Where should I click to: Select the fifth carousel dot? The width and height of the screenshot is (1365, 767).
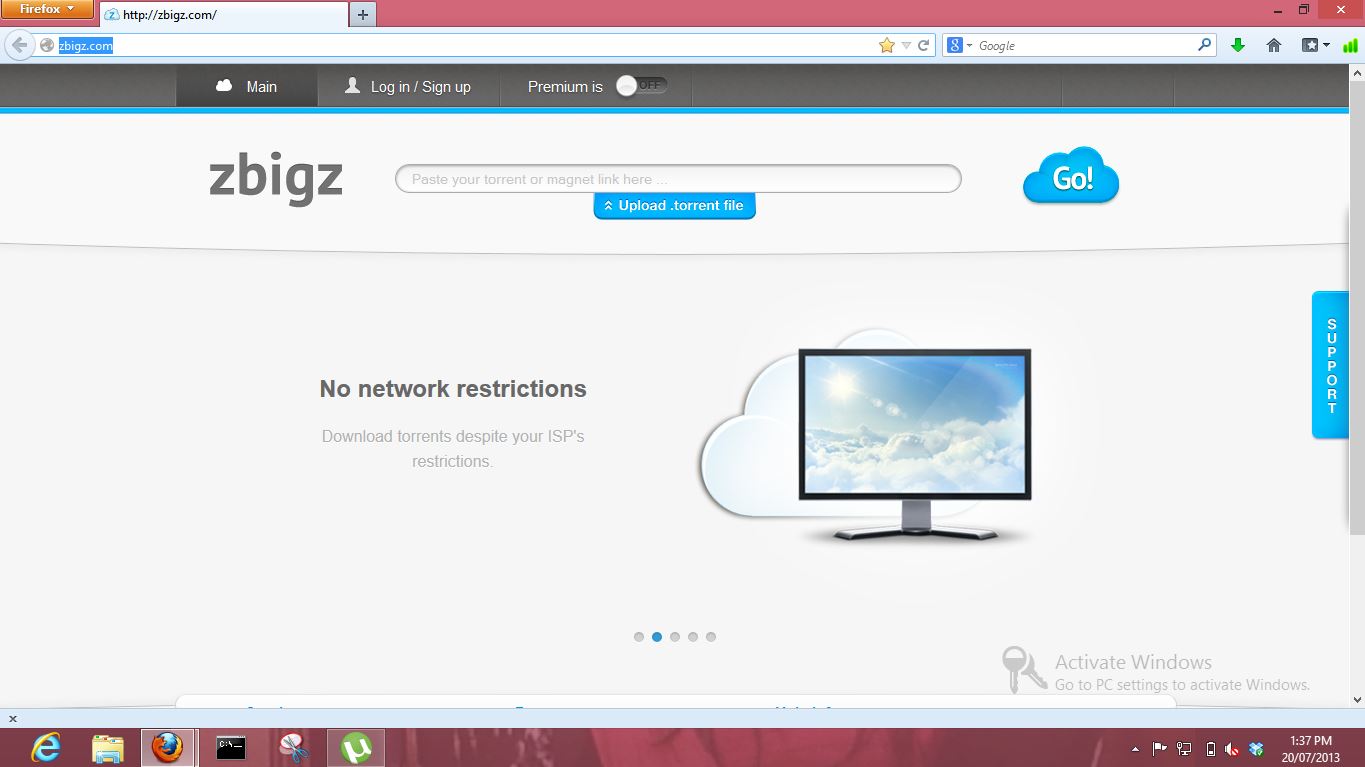tap(711, 637)
